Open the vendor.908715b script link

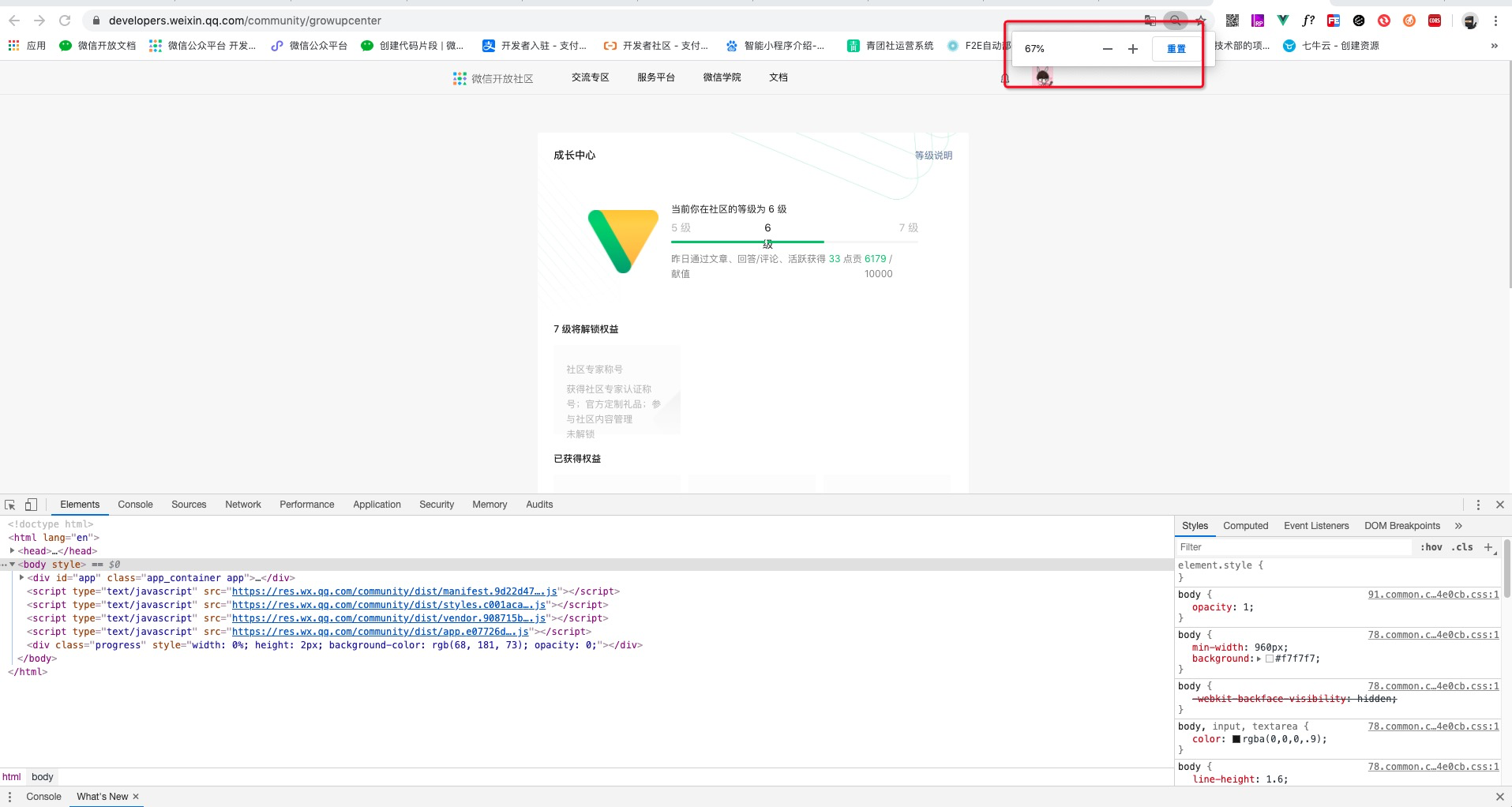tap(389, 618)
